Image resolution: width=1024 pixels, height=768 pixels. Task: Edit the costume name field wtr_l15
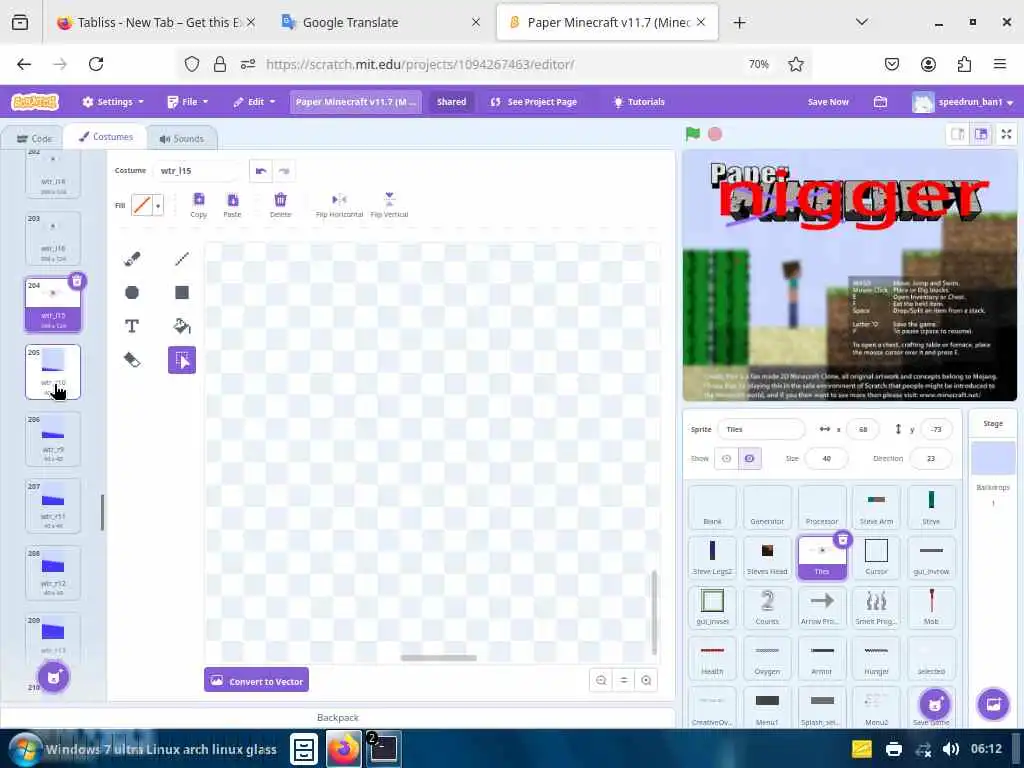(x=198, y=171)
